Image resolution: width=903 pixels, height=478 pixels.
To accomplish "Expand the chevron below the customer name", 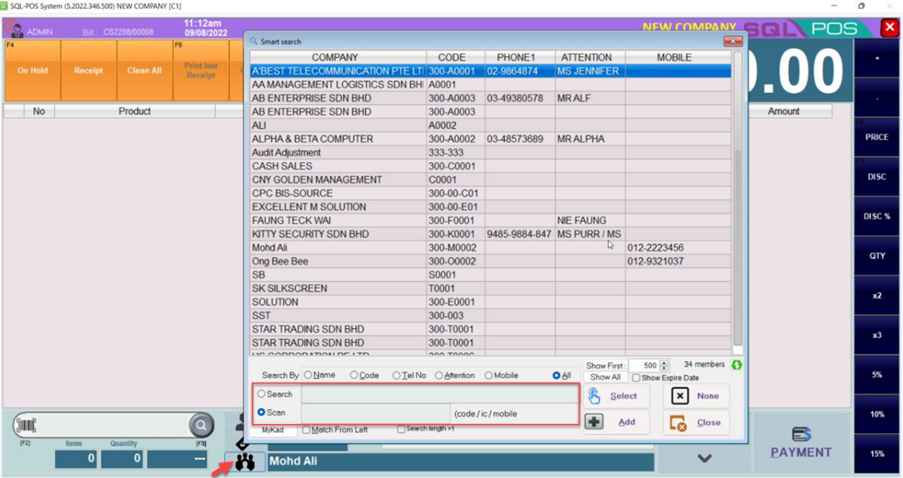I will point(704,458).
